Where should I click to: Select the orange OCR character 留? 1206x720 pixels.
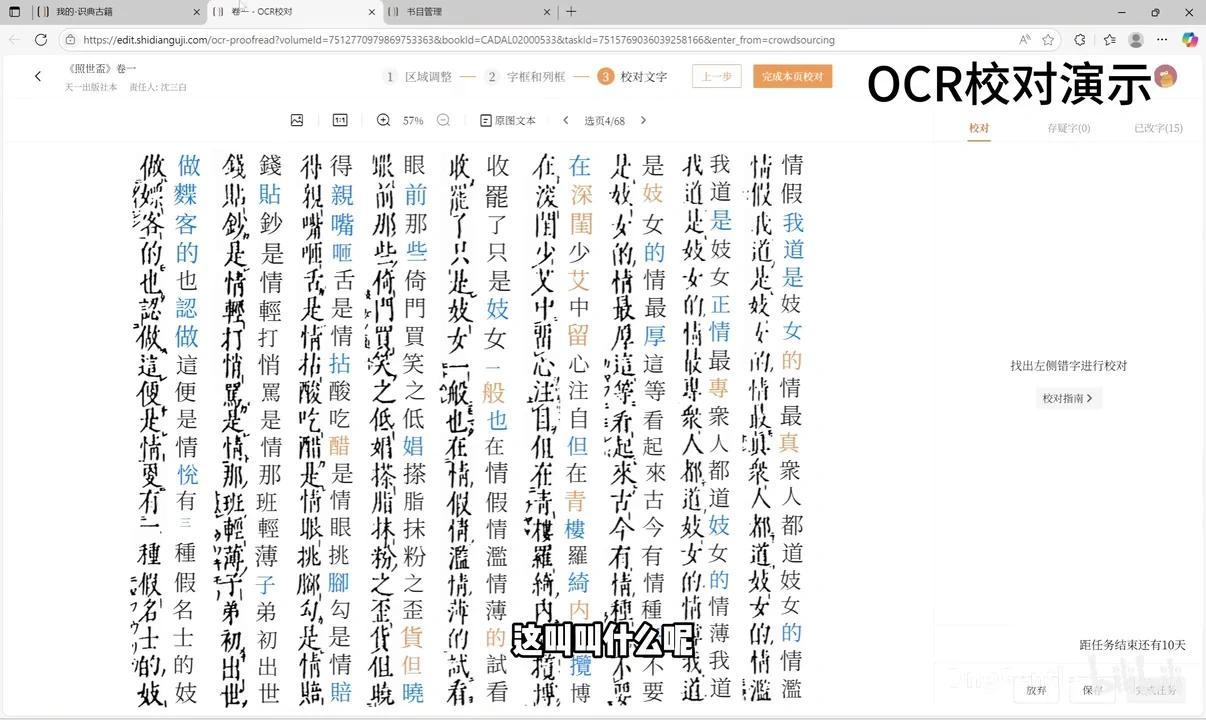(580, 334)
